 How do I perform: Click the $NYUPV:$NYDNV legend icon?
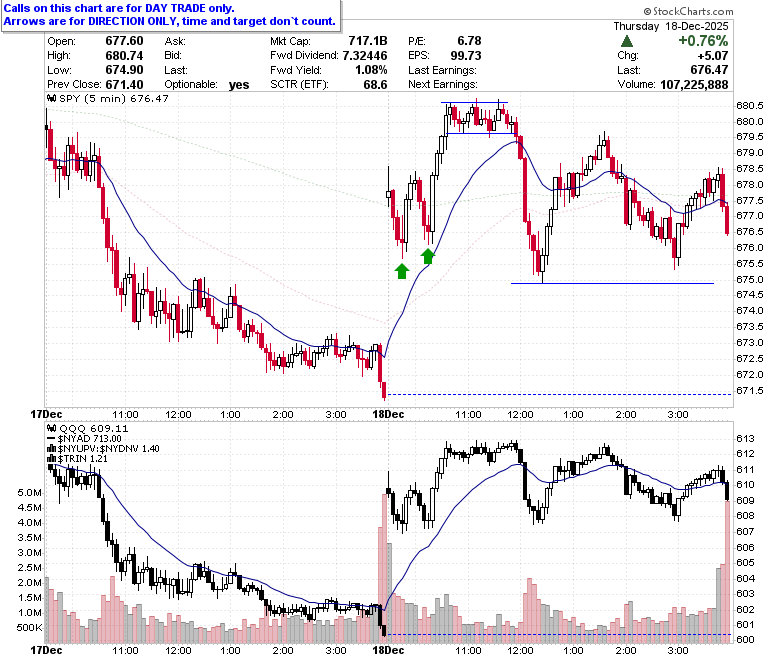pos(51,449)
